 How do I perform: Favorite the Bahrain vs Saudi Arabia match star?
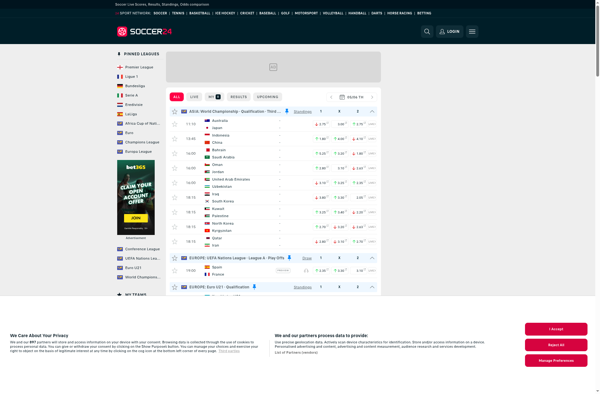(174, 153)
